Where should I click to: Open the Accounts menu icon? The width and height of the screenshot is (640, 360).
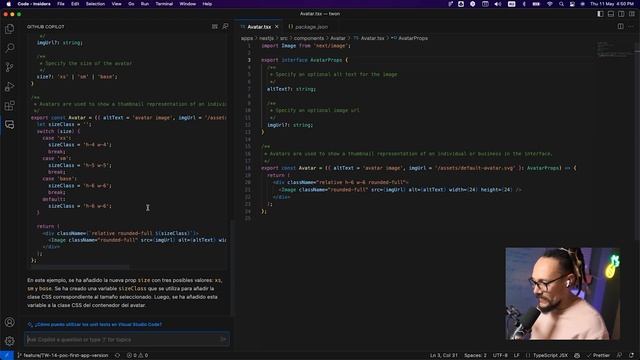coord(9,322)
